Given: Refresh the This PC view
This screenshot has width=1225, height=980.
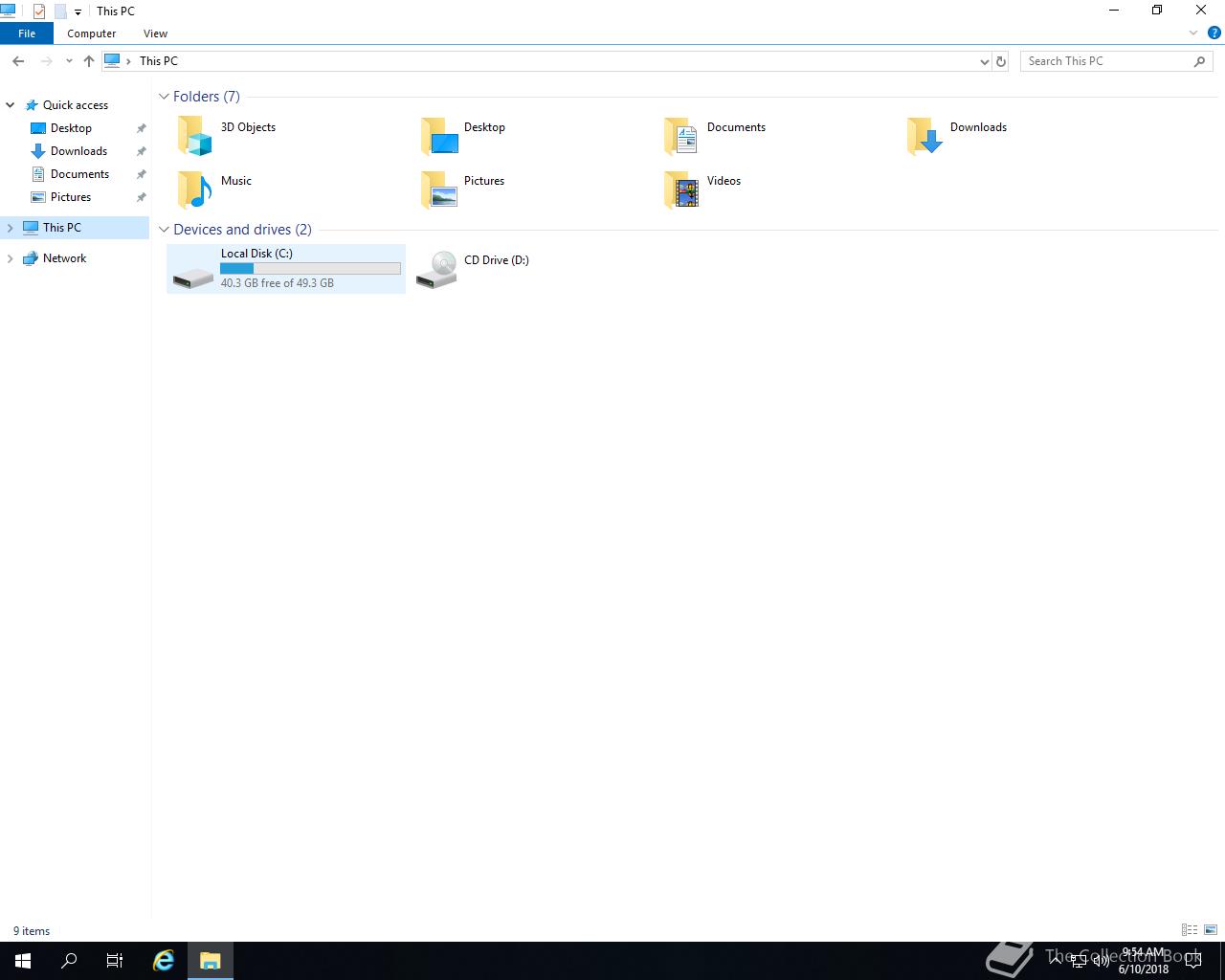Looking at the screenshot, I should [x=1001, y=61].
